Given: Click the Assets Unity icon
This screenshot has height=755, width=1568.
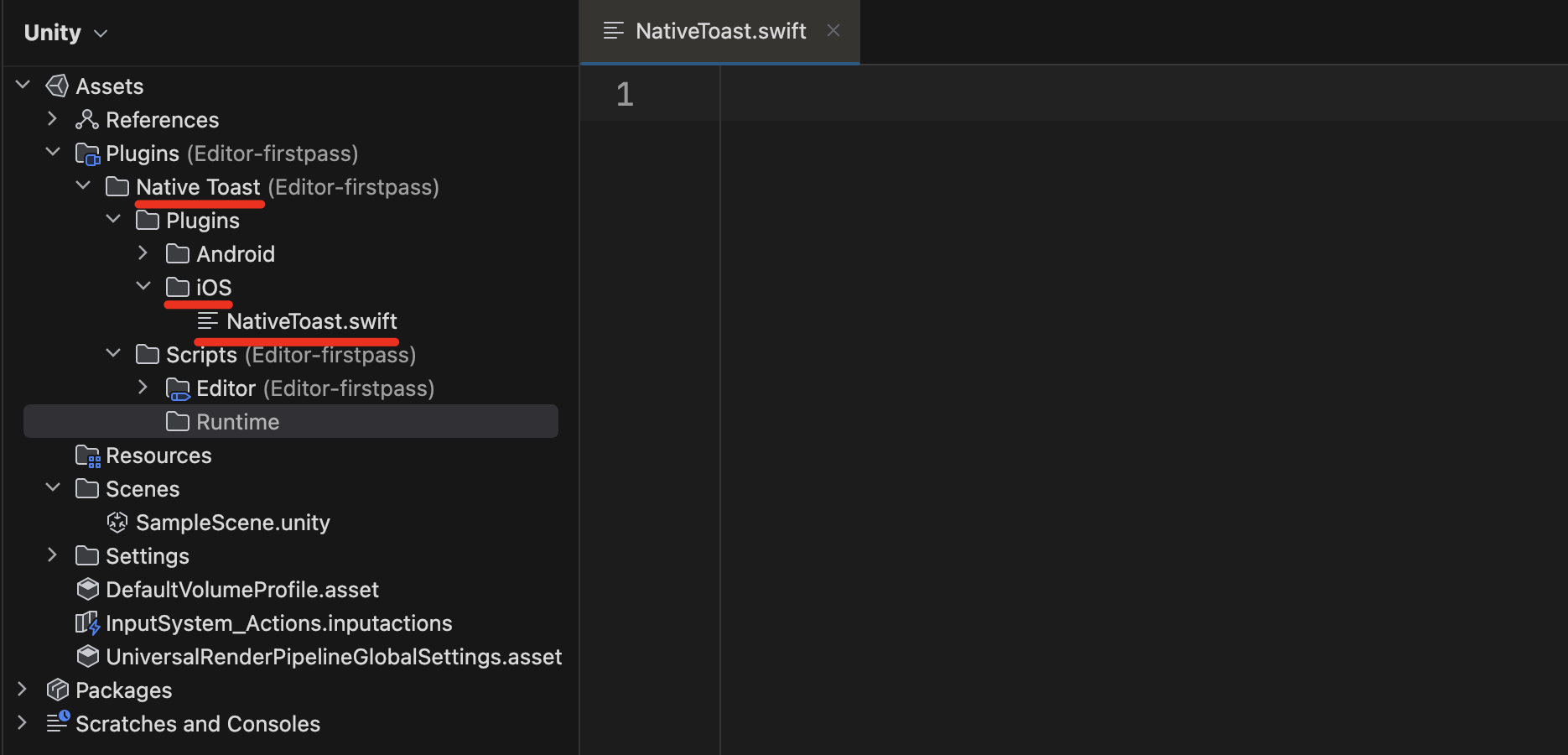Looking at the screenshot, I should click(x=57, y=86).
